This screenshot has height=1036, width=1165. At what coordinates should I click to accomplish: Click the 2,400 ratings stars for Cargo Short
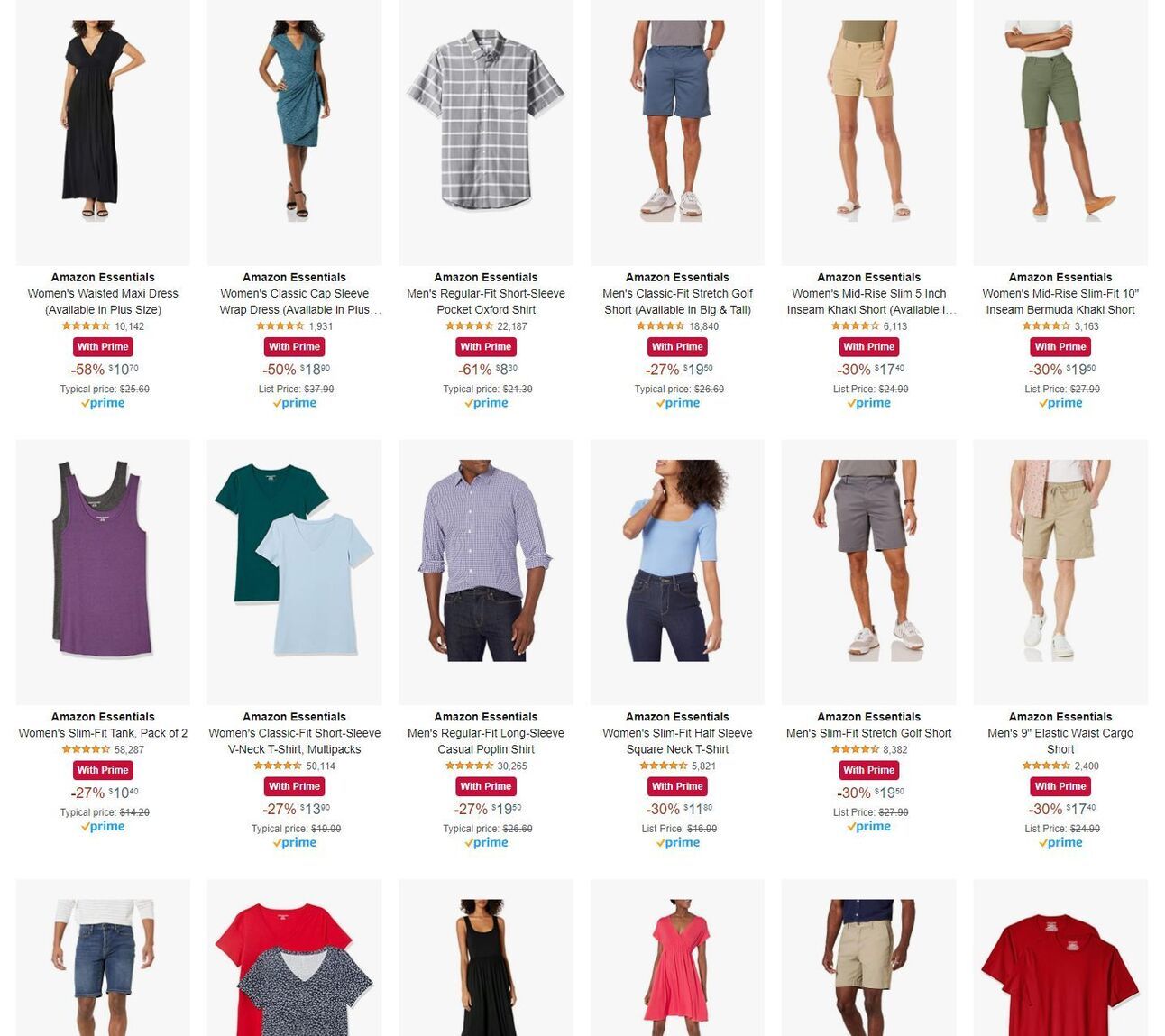tap(1046, 766)
